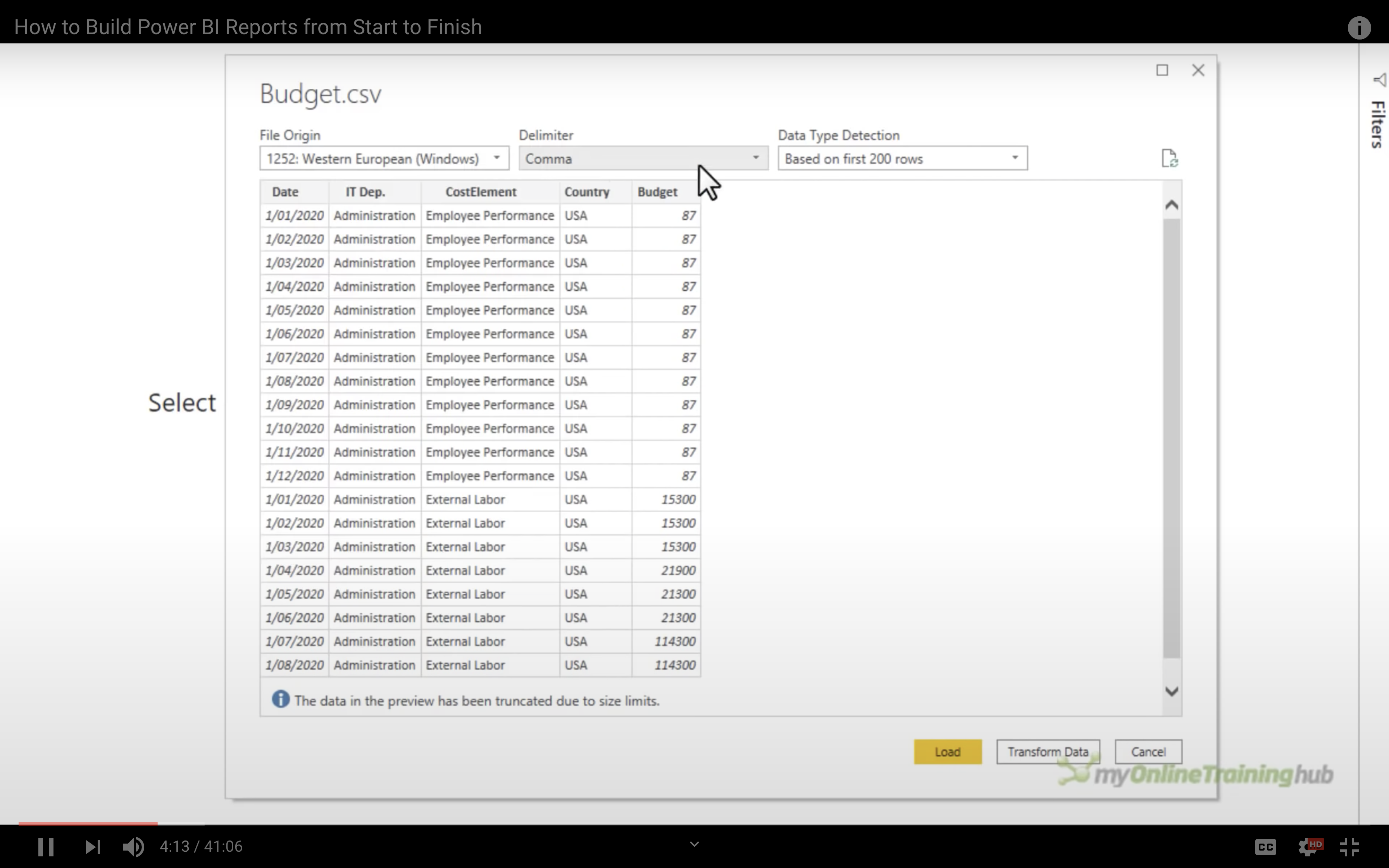Click the refresh preview file icon
Image resolution: width=1389 pixels, height=868 pixels.
pyautogui.click(x=1169, y=158)
